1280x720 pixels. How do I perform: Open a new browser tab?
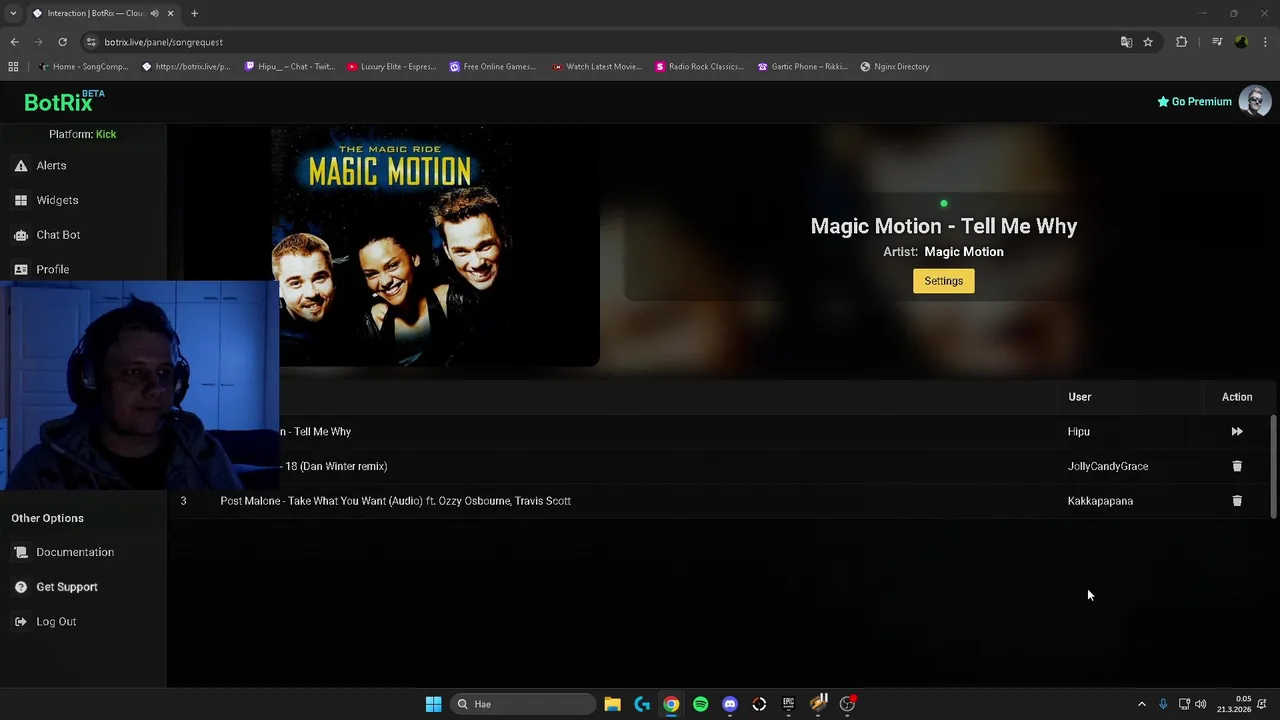(x=194, y=13)
